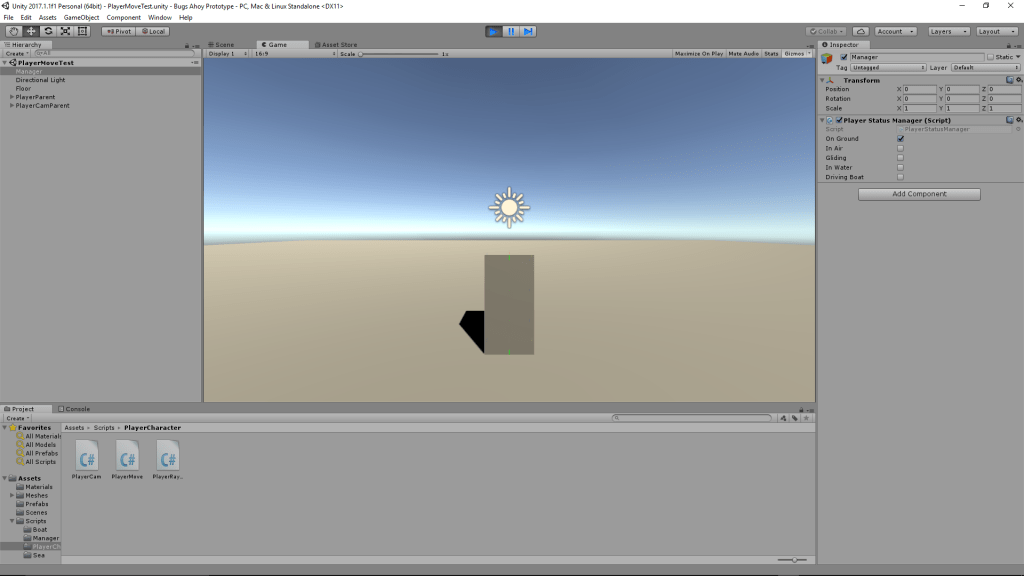This screenshot has height=576, width=1024.
Task: Expand PlayerParent in the Hierarchy
Action: click(x=12, y=97)
